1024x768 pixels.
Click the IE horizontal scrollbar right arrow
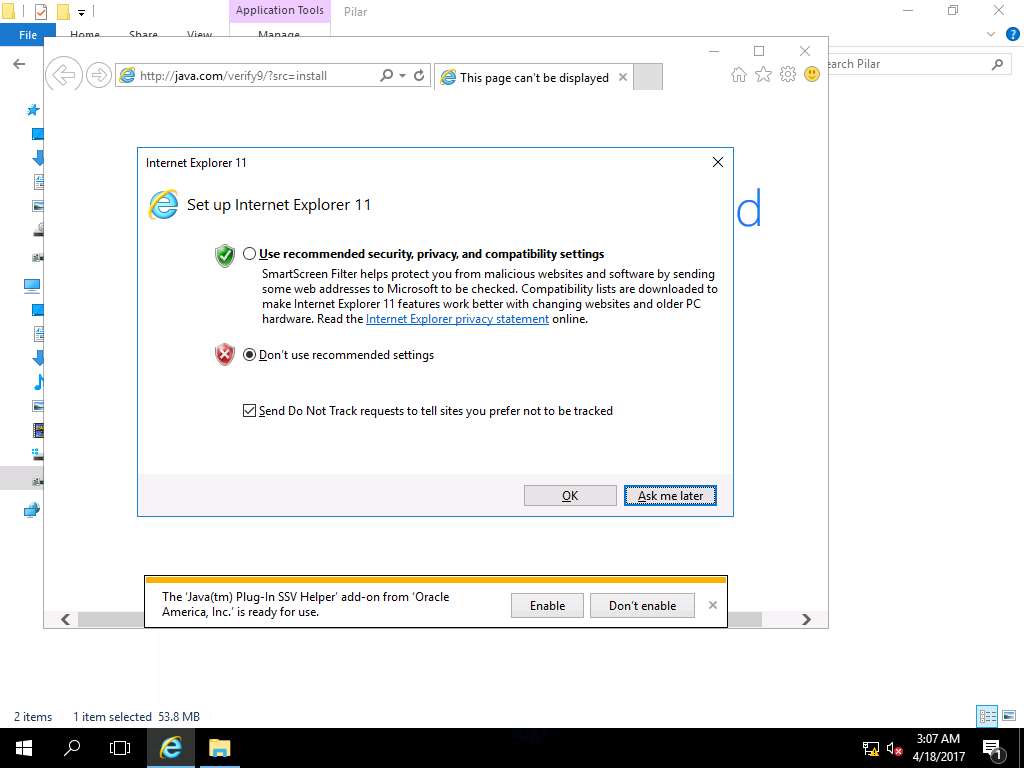coord(807,619)
